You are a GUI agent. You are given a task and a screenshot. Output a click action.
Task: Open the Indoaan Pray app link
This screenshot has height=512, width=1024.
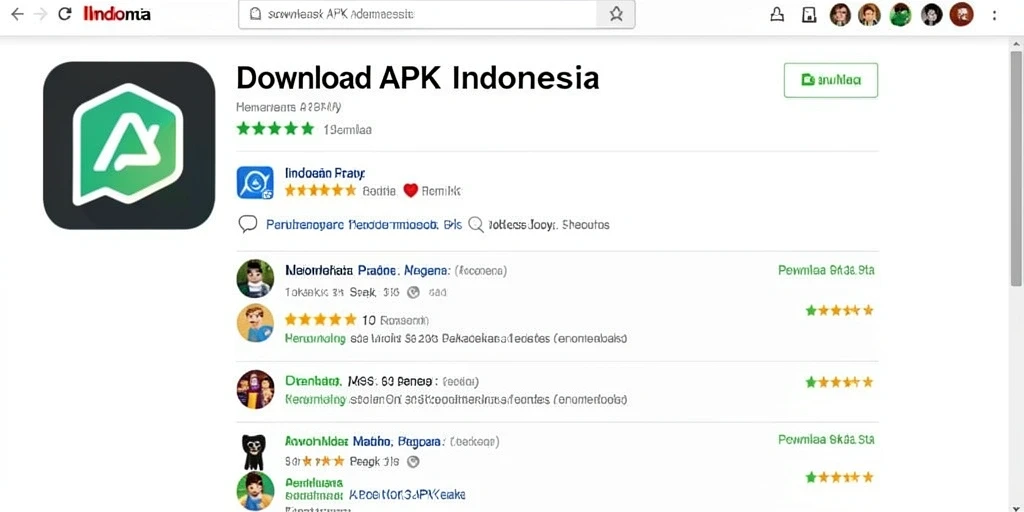pyautogui.click(x=325, y=173)
